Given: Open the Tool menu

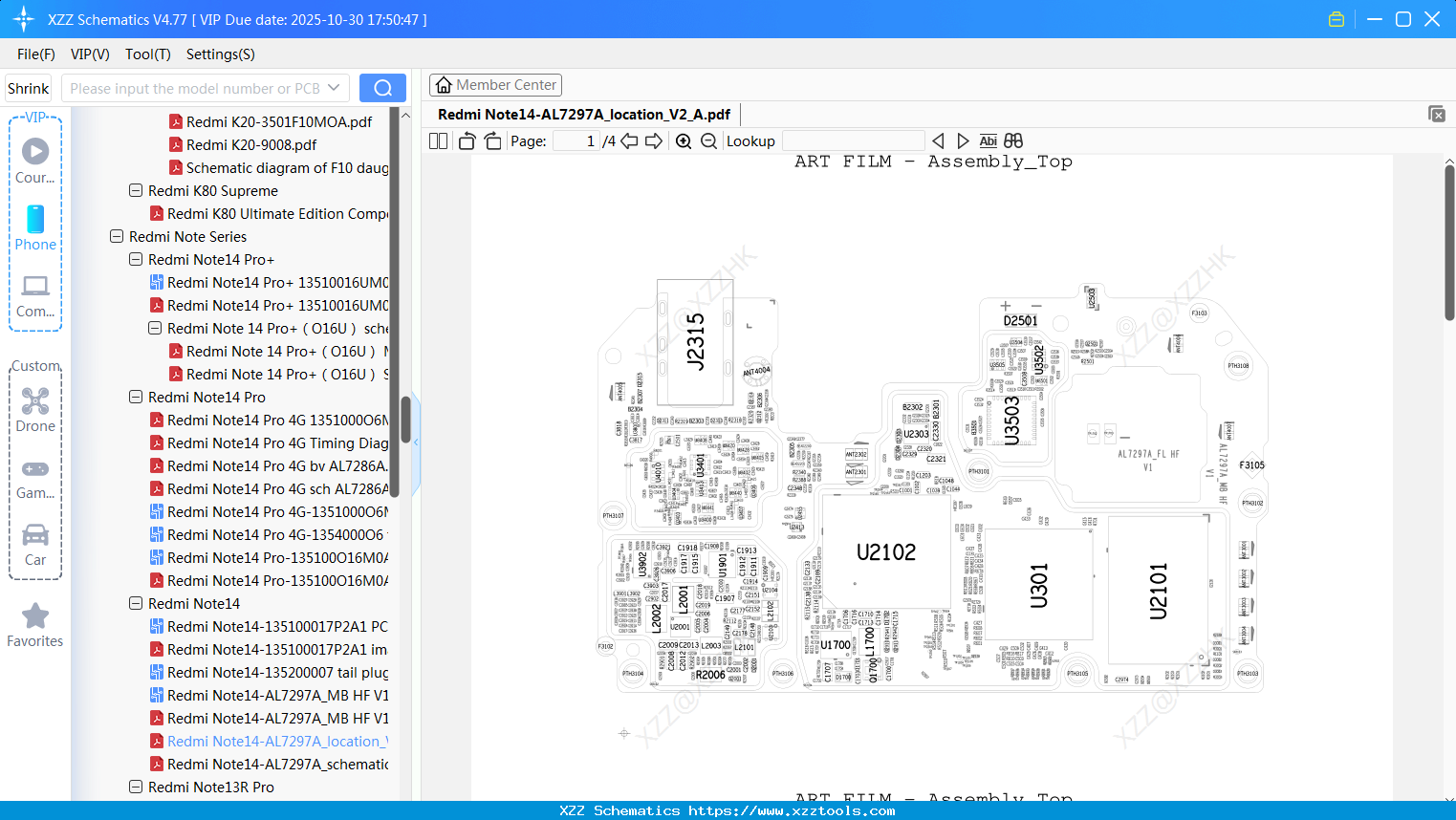Looking at the screenshot, I should click(x=147, y=54).
